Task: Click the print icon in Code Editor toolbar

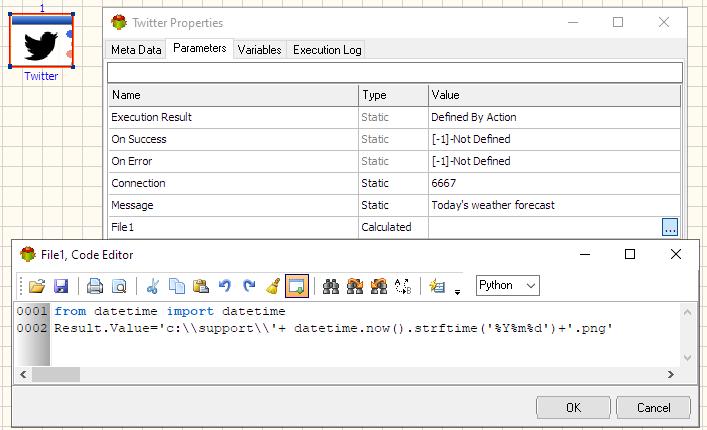Action: click(95, 286)
